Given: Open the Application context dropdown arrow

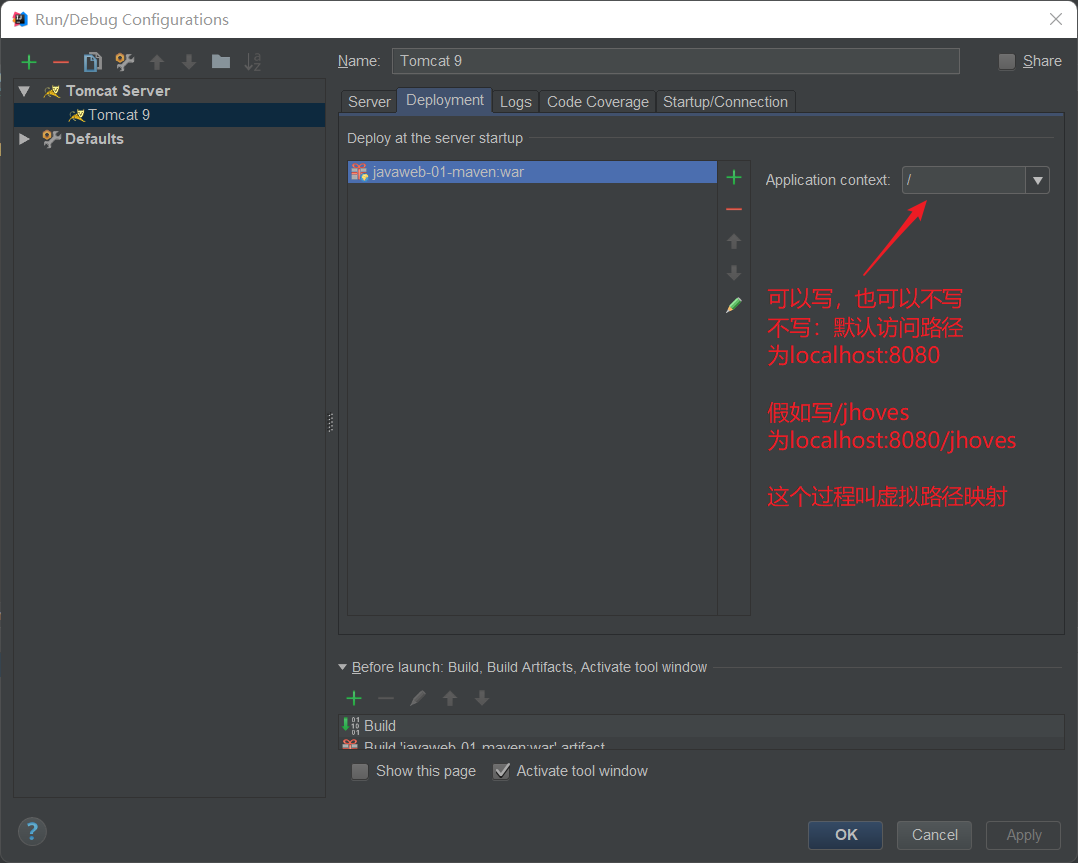Looking at the screenshot, I should tap(1037, 180).
